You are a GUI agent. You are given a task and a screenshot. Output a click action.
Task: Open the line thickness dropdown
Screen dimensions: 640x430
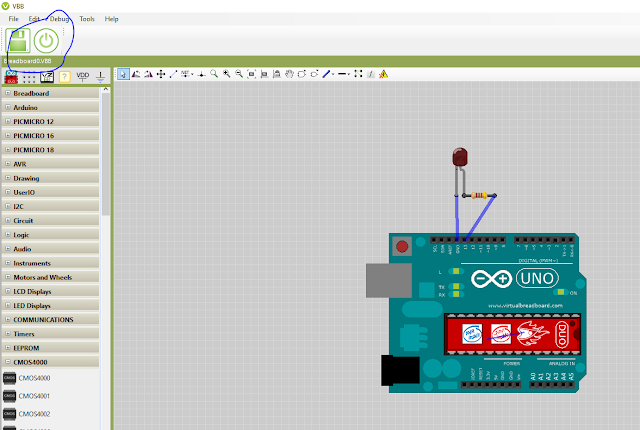click(x=349, y=74)
